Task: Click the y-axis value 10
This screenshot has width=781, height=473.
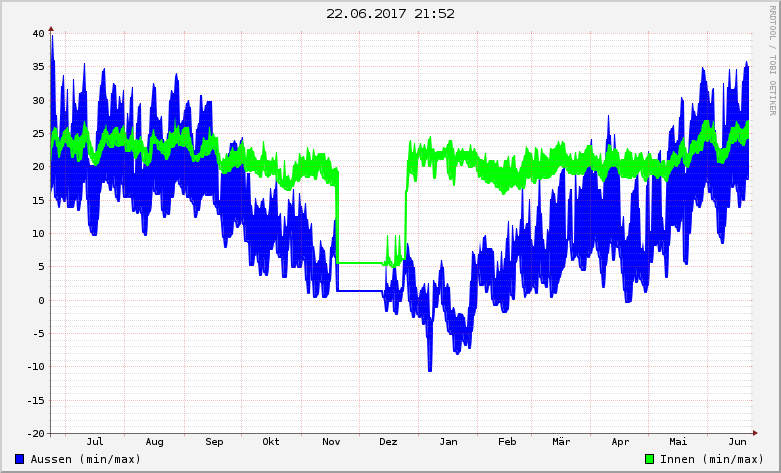Action: coord(38,234)
